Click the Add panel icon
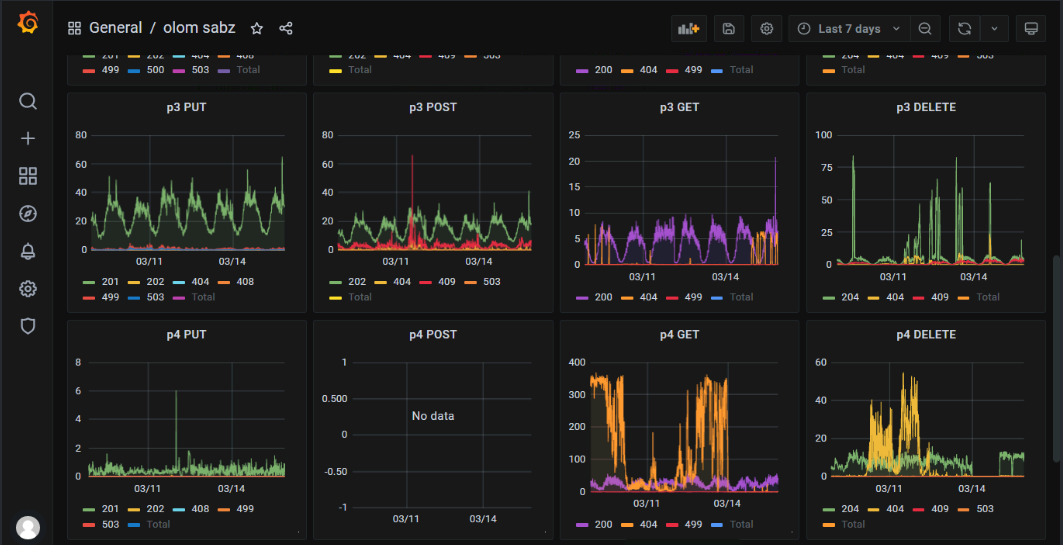The image size is (1063, 545). point(689,29)
